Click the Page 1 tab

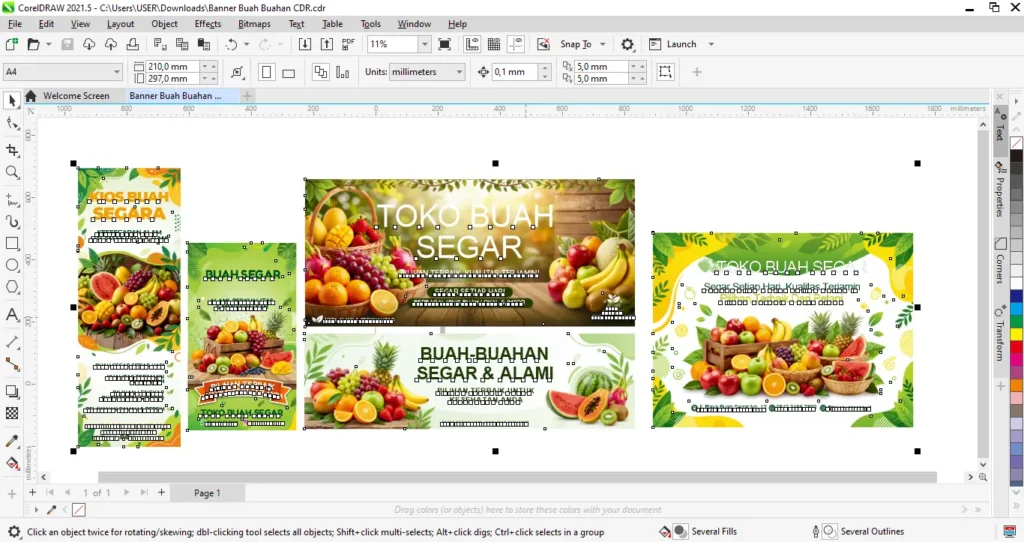pyautogui.click(x=207, y=493)
